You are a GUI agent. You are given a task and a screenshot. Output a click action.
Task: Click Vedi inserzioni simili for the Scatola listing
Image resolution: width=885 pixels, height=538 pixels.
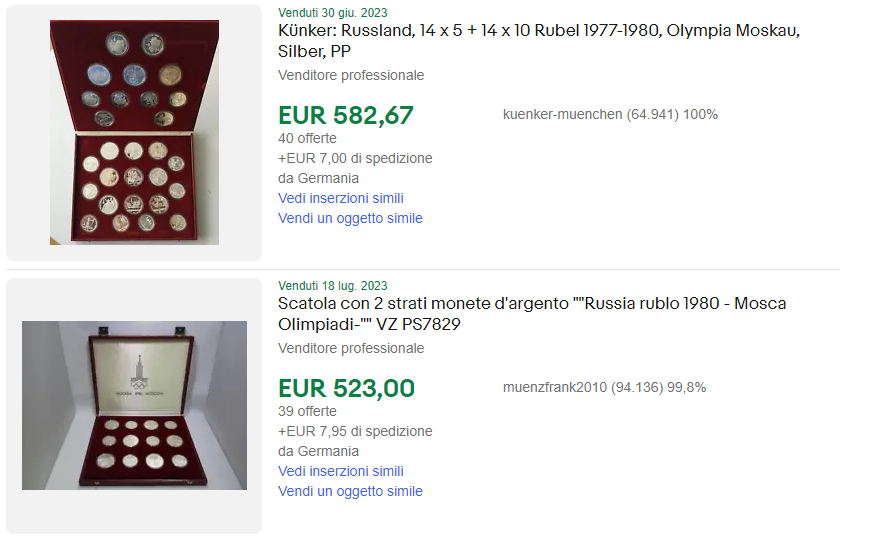[341, 471]
